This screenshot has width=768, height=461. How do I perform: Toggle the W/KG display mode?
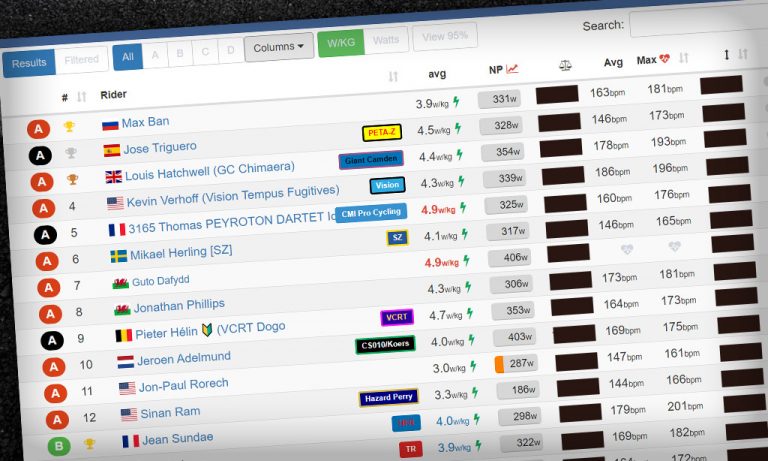(x=341, y=43)
